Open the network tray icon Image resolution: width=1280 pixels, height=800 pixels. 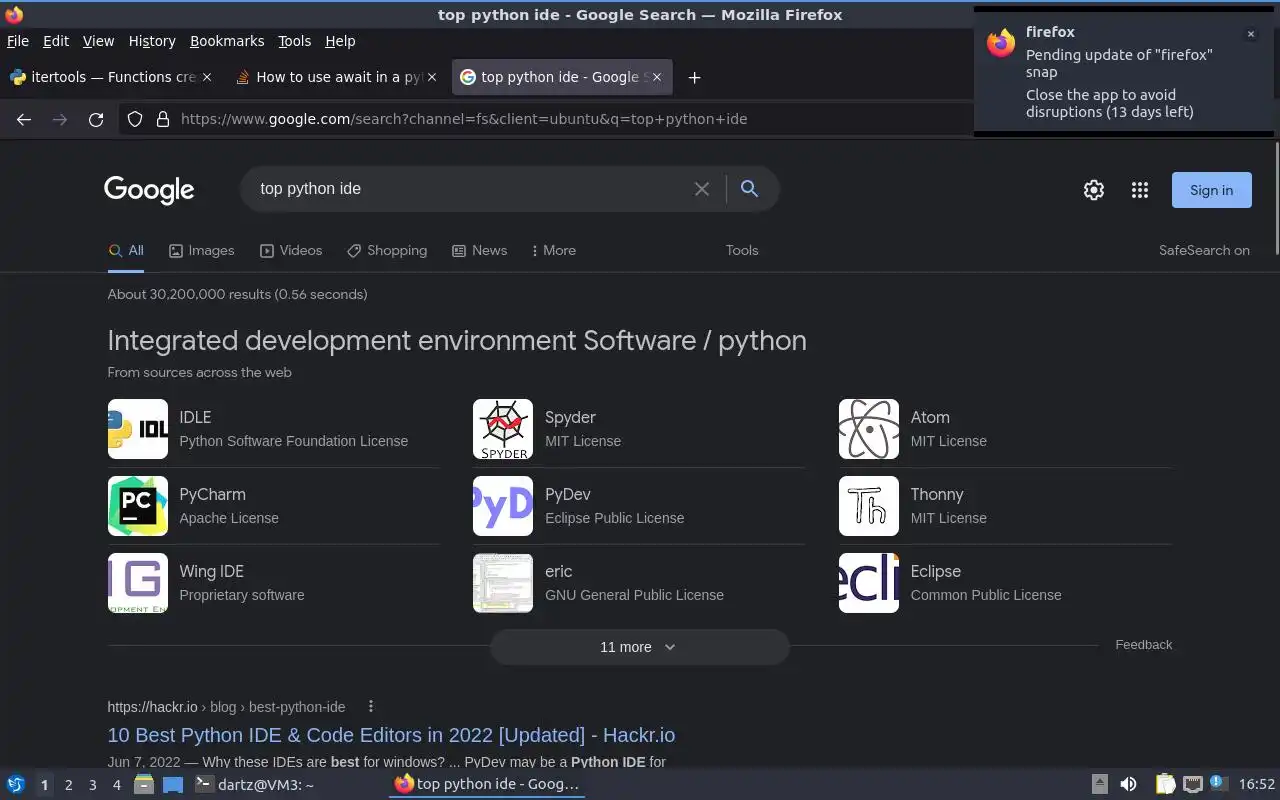coord(1193,784)
